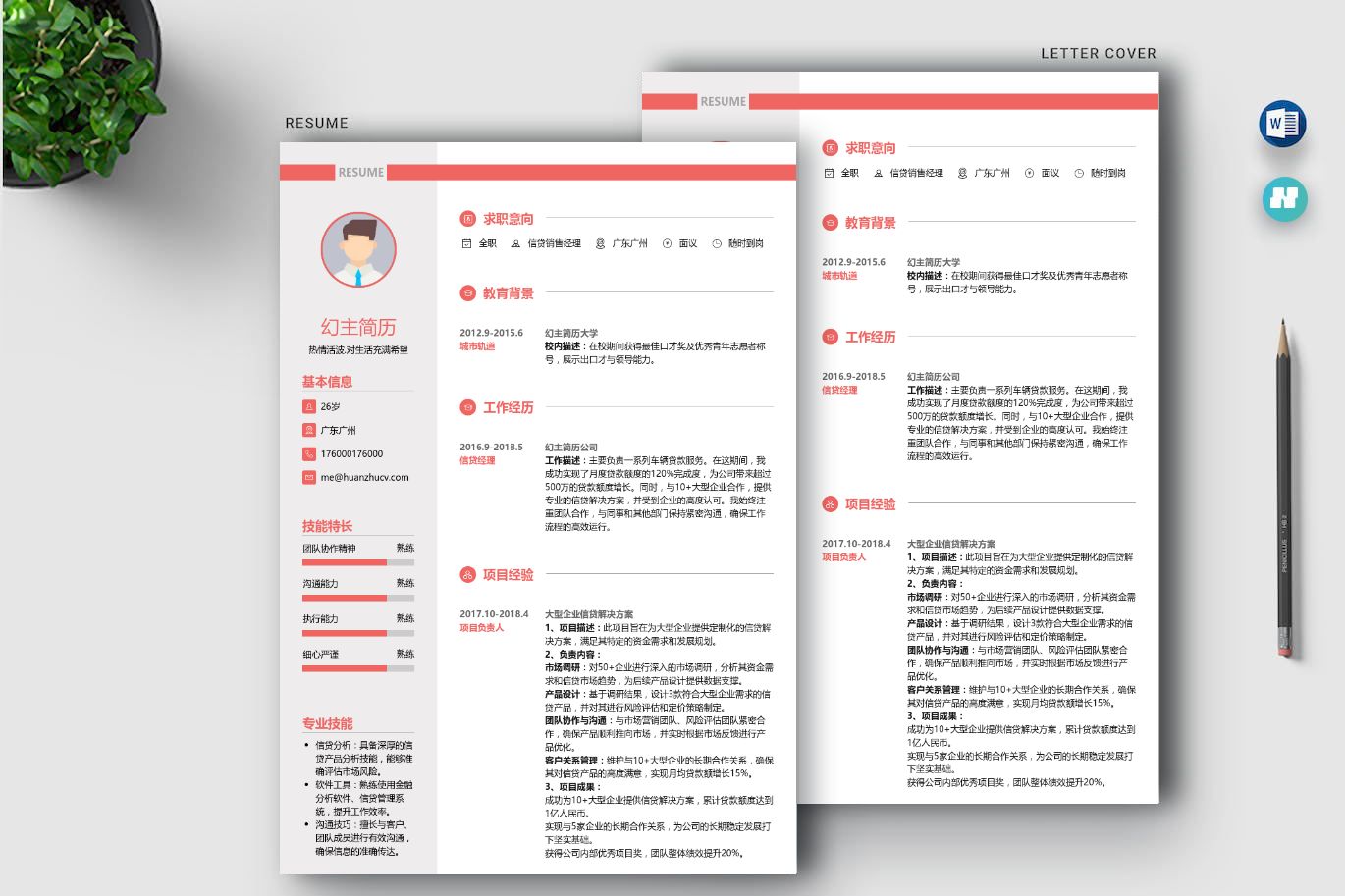Select 大型企业信贷解决方案 on LETTER COVER page
Image resolution: width=1345 pixels, height=896 pixels.
951,544
